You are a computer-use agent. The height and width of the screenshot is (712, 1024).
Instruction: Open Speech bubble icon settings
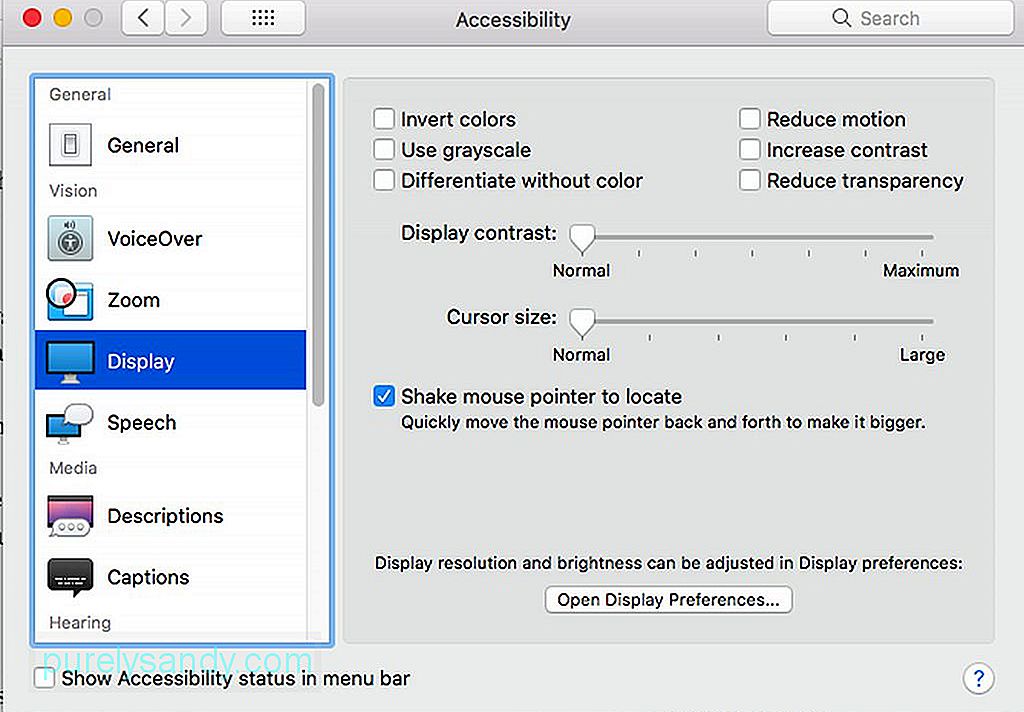(x=70, y=423)
